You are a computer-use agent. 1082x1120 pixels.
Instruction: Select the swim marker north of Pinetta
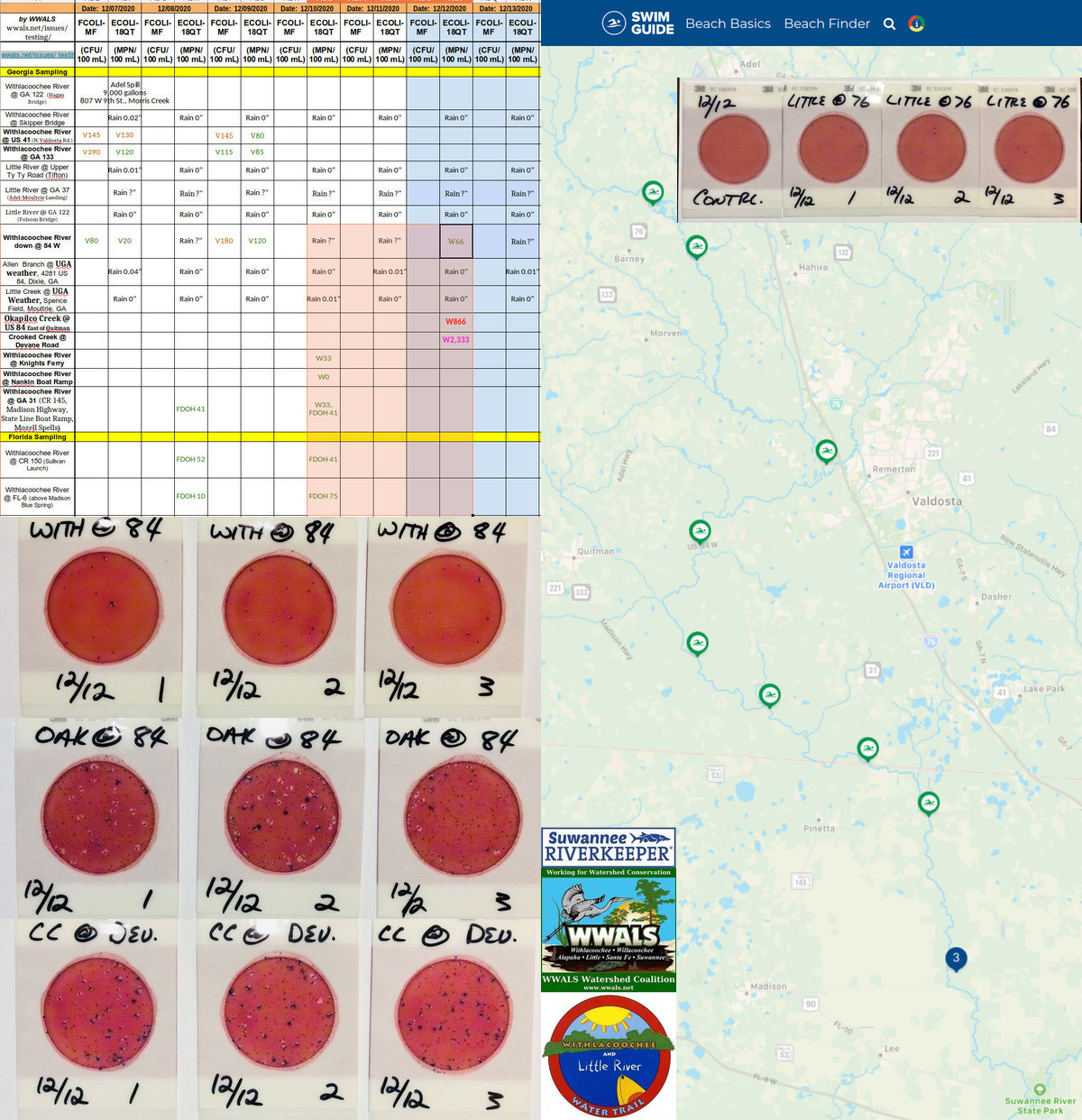tap(867, 749)
